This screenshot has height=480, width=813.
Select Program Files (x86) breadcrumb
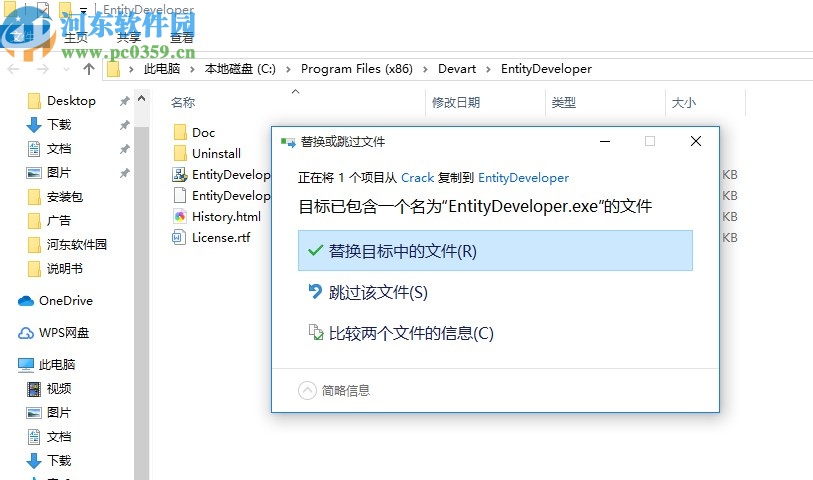pos(357,69)
